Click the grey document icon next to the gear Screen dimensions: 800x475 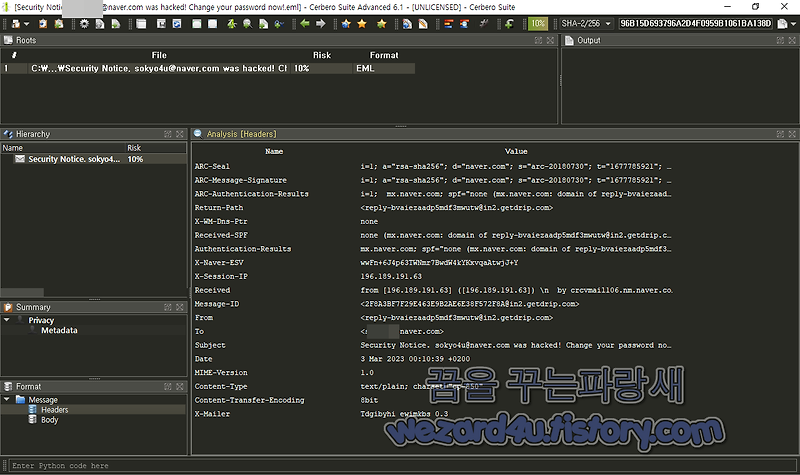point(100,23)
